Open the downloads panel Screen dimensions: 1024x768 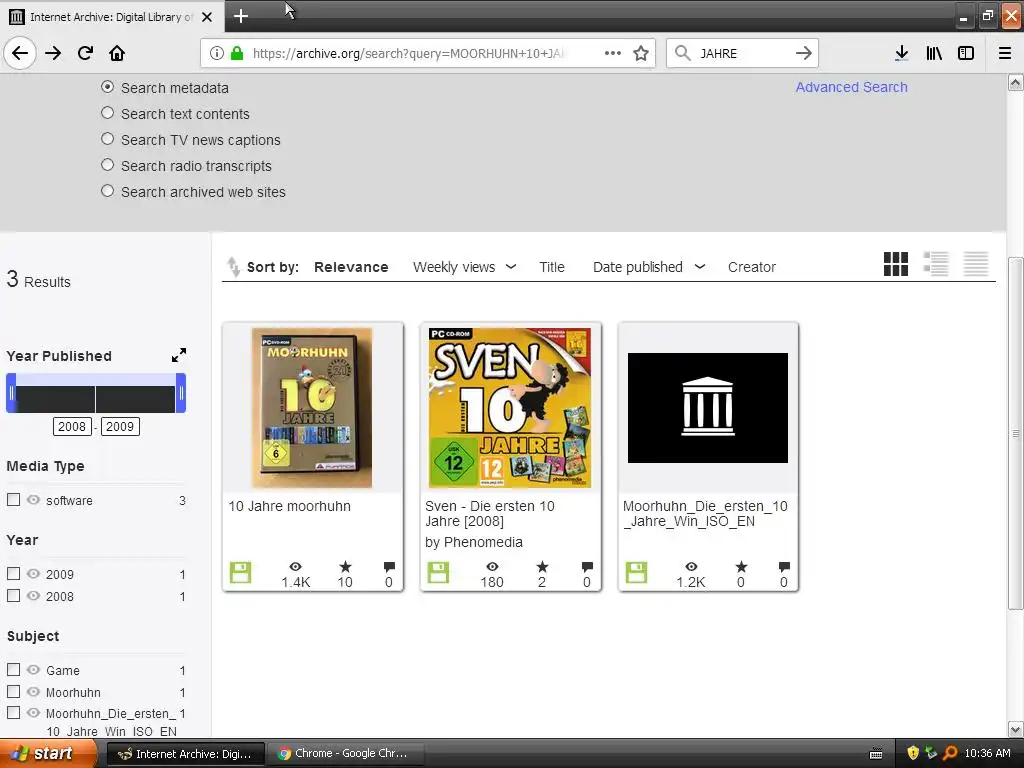[901, 53]
